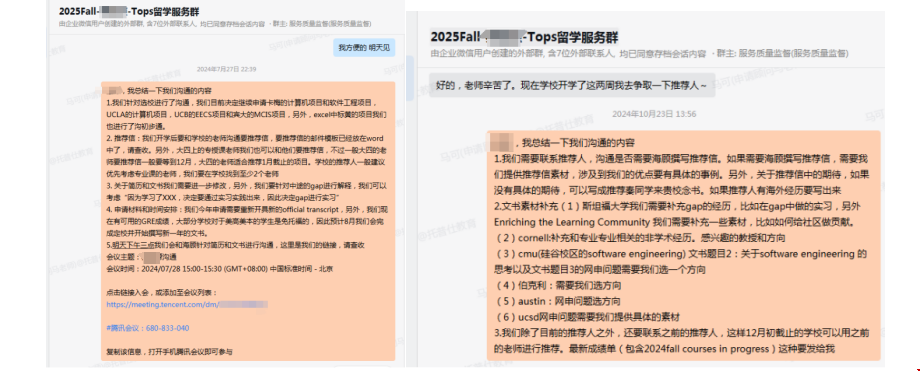Click the '1.我们针对选校进行了沟通' line
The width and height of the screenshot is (920, 371).
click(246, 114)
